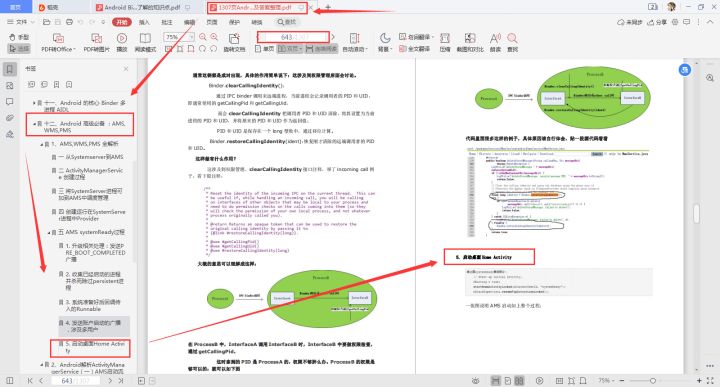Screen dimensions: 720x387
Task: Open bookmark 二 ActivityManagerService 创建过程
Action: click(90, 174)
